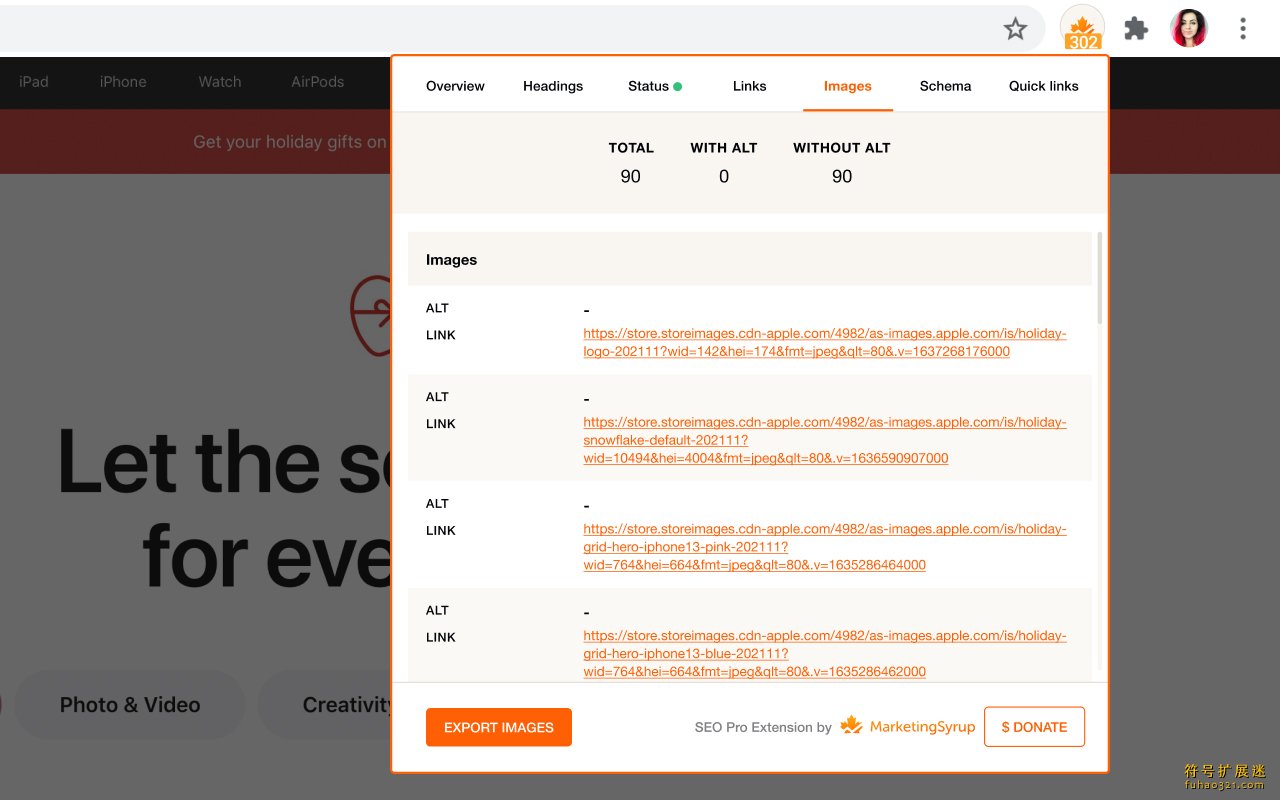Click the images list vertical scrollbar
This screenshot has width=1280, height=800.
coord(1101,280)
